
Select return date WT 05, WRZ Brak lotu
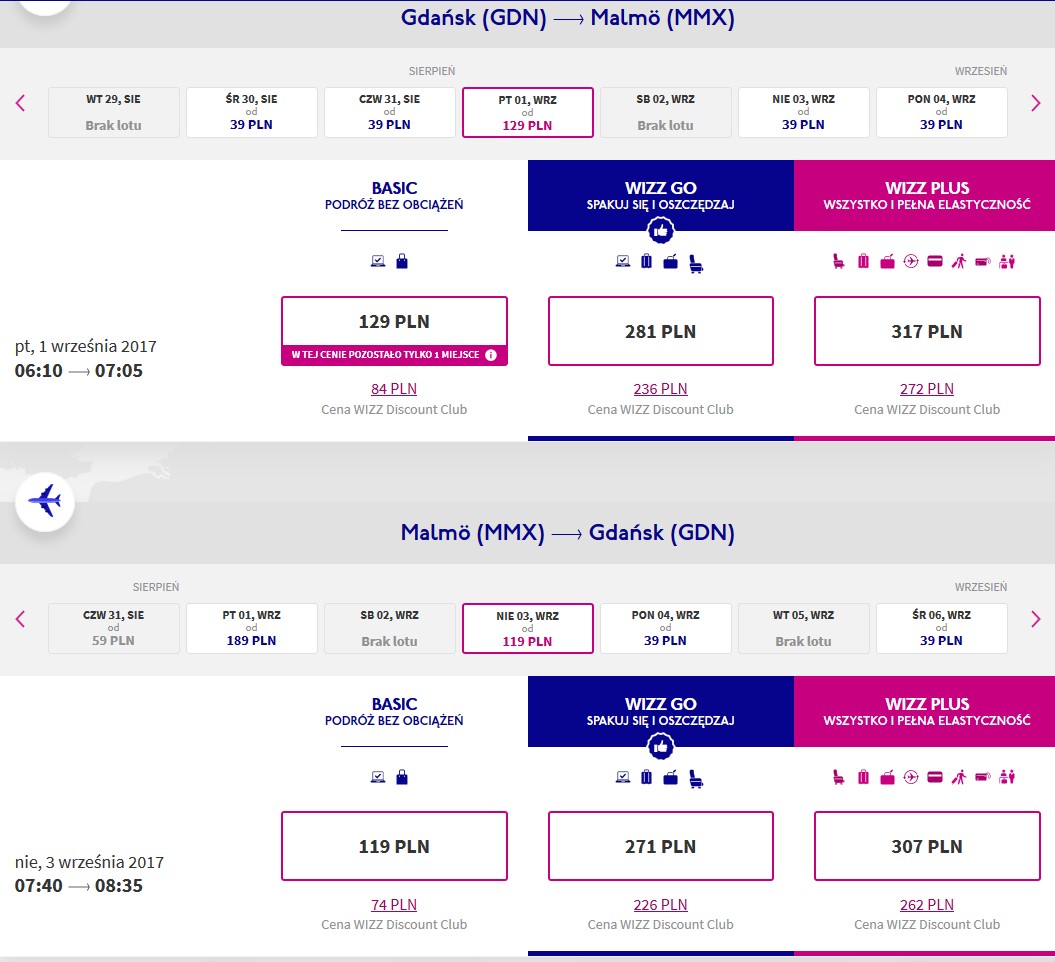(x=803, y=628)
